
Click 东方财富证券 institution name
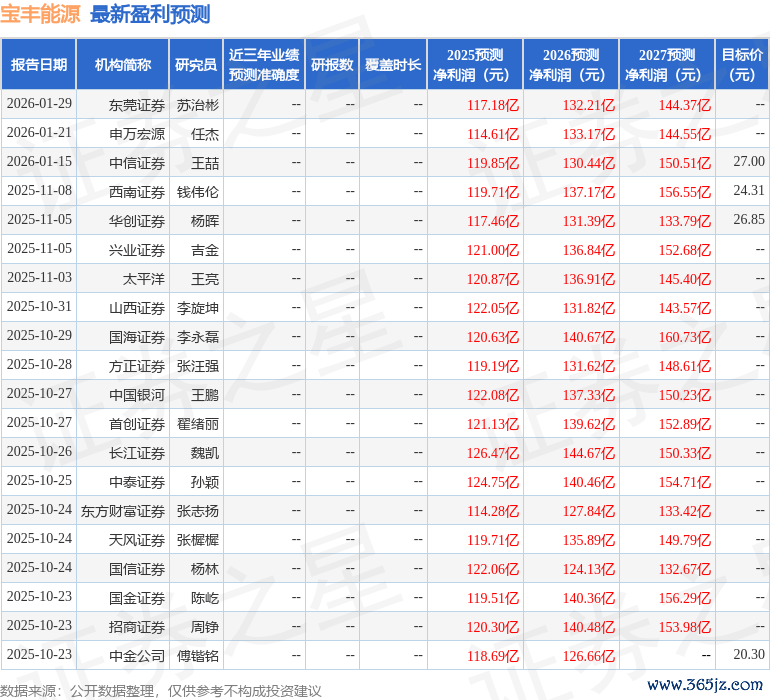coord(123,511)
